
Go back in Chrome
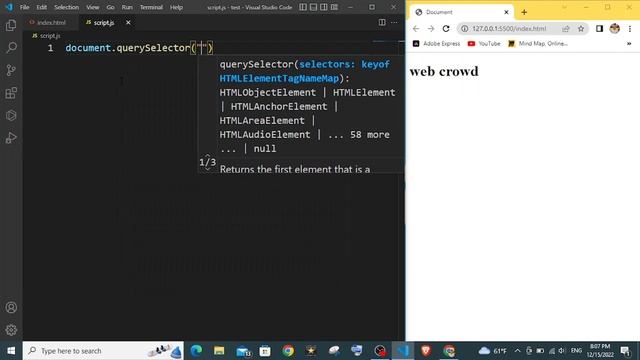(416, 29)
